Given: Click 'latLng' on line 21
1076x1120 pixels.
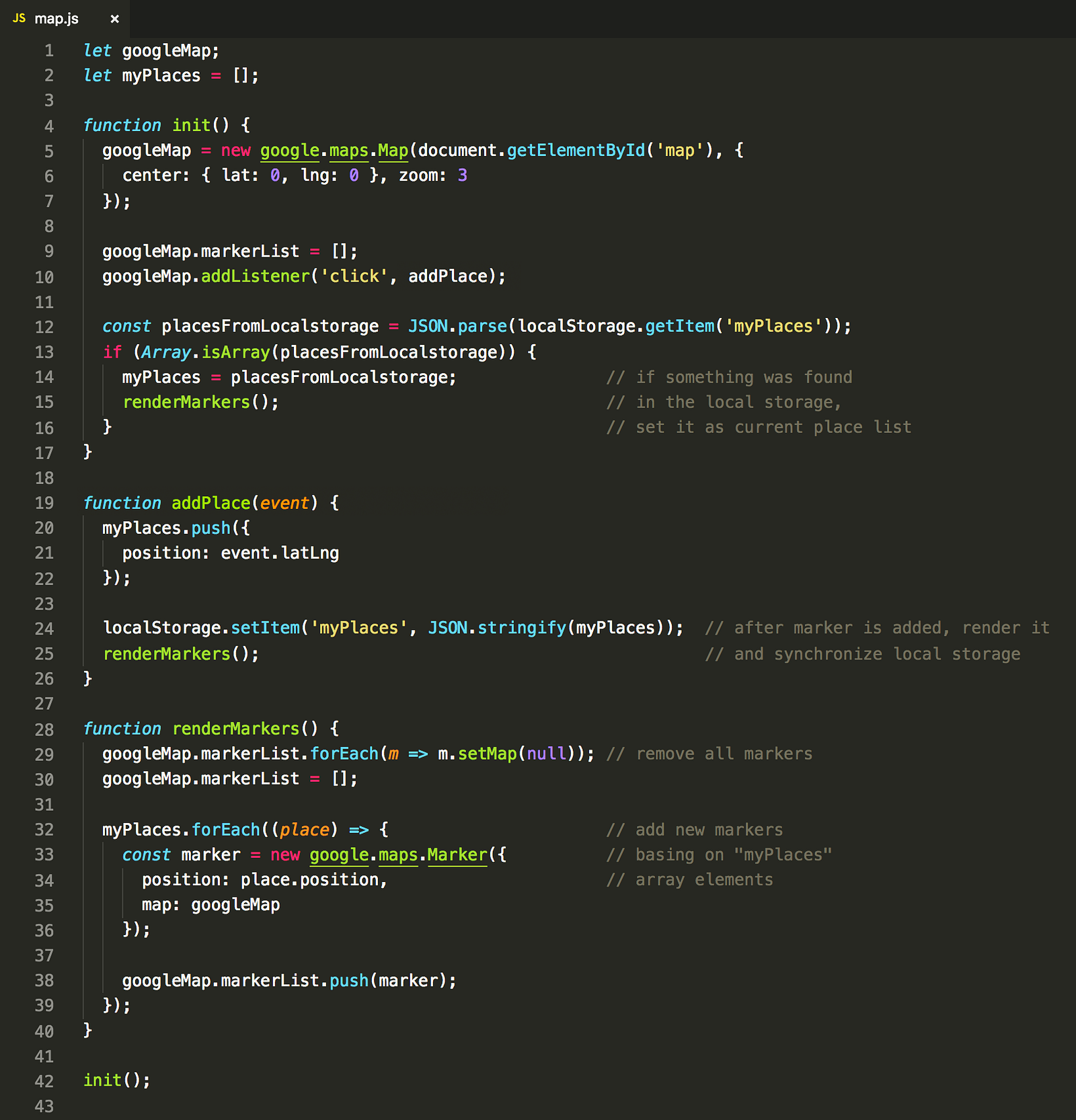Looking at the screenshot, I should click(310, 553).
